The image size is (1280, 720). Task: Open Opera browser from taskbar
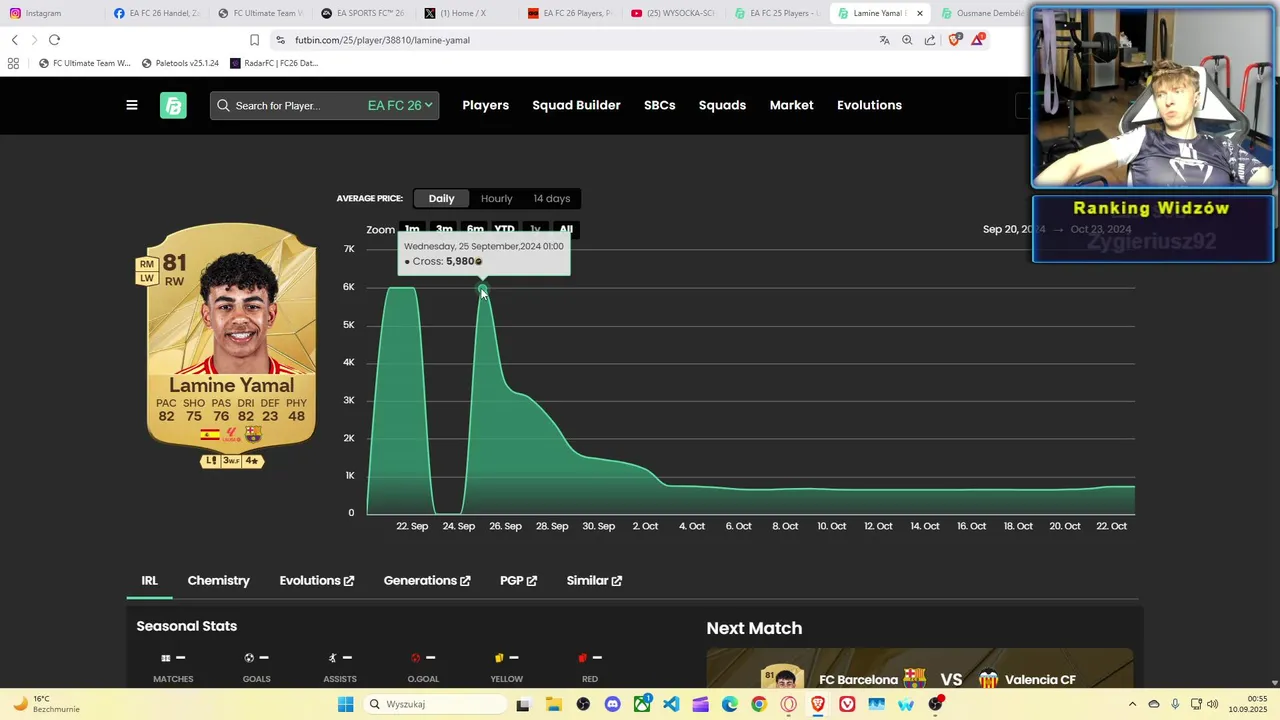(789, 704)
